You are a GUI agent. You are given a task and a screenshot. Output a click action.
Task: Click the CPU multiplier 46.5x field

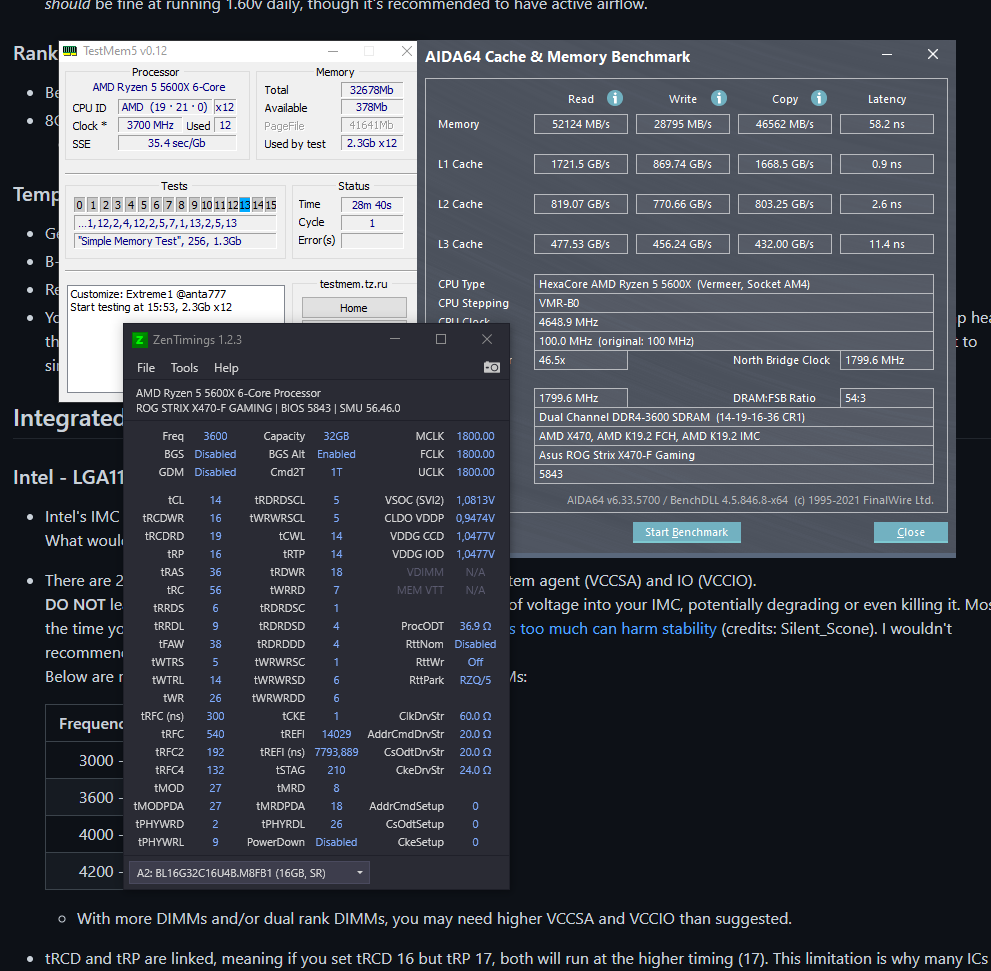coord(581,360)
